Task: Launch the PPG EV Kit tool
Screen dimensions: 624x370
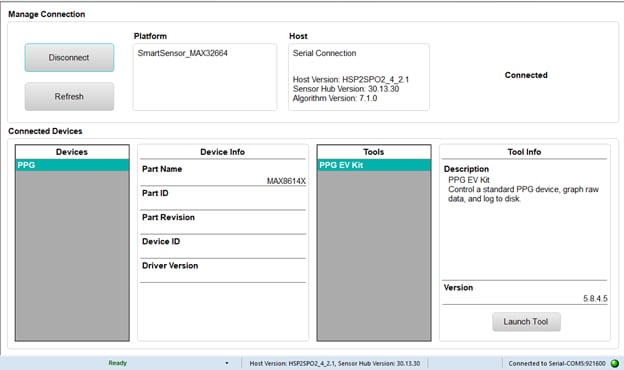Action: click(526, 321)
